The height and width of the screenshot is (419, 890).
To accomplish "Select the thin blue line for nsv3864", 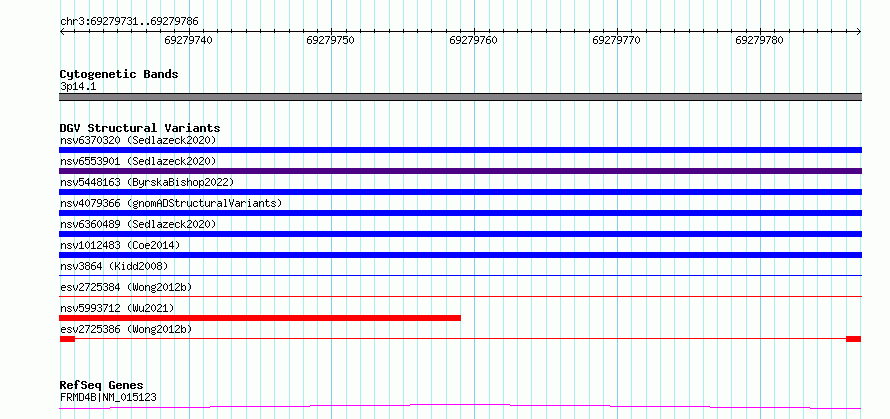I will tap(460, 275).
